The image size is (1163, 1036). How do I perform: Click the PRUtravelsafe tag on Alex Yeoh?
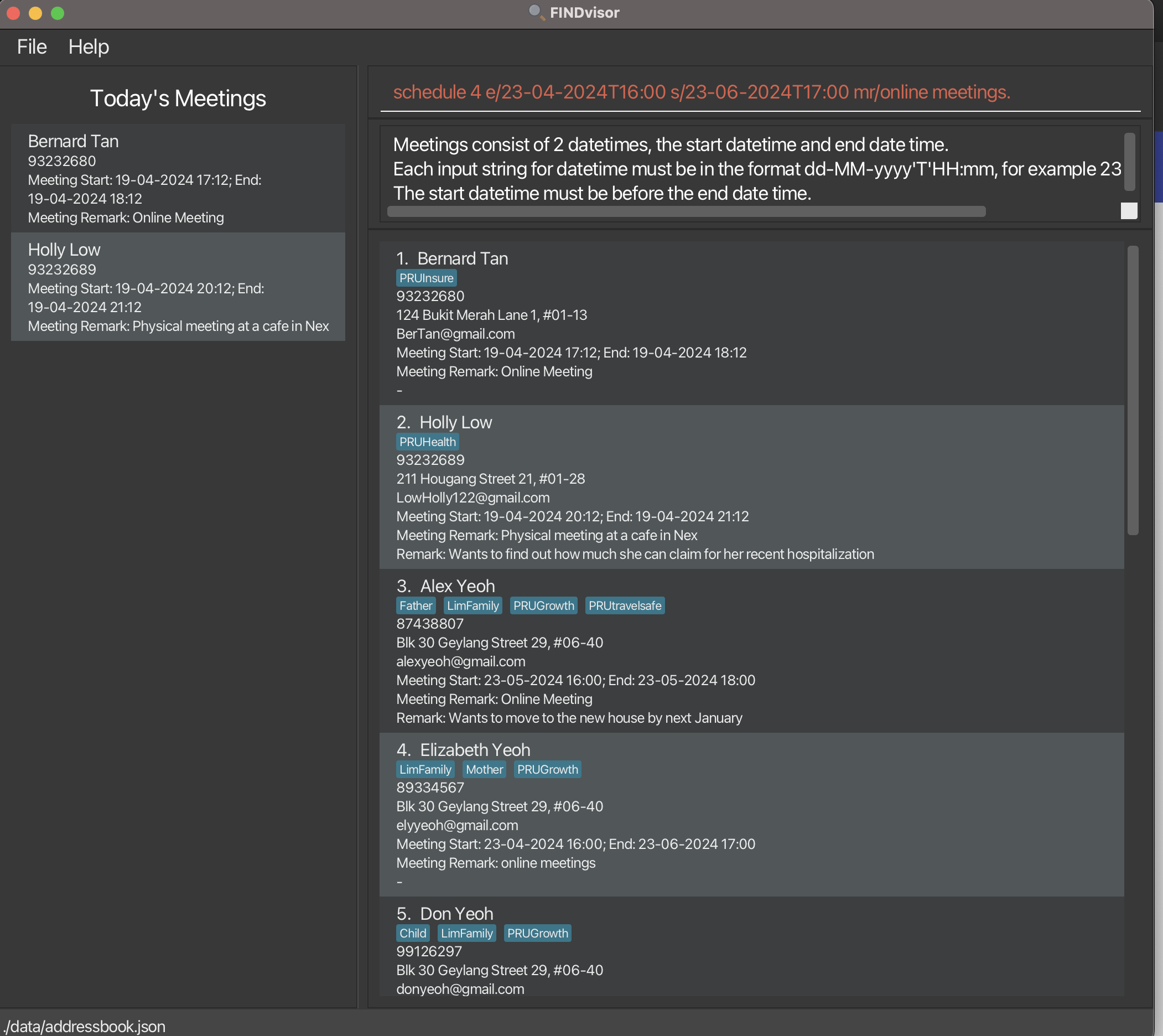coord(624,606)
